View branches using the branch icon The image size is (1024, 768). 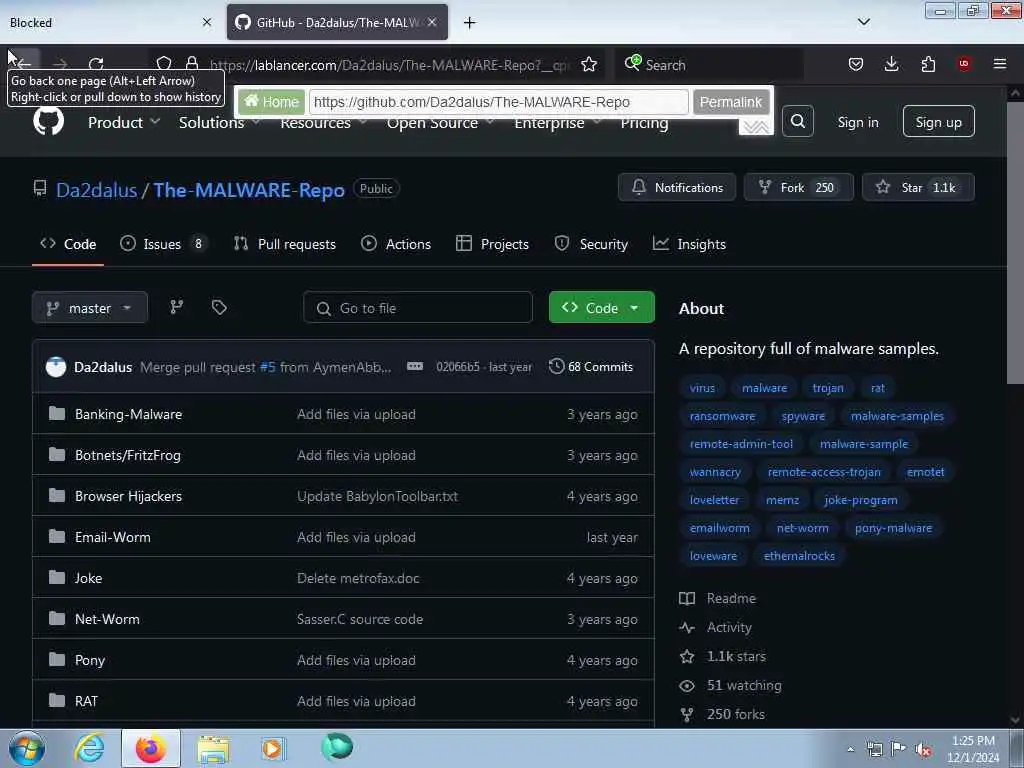176,308
